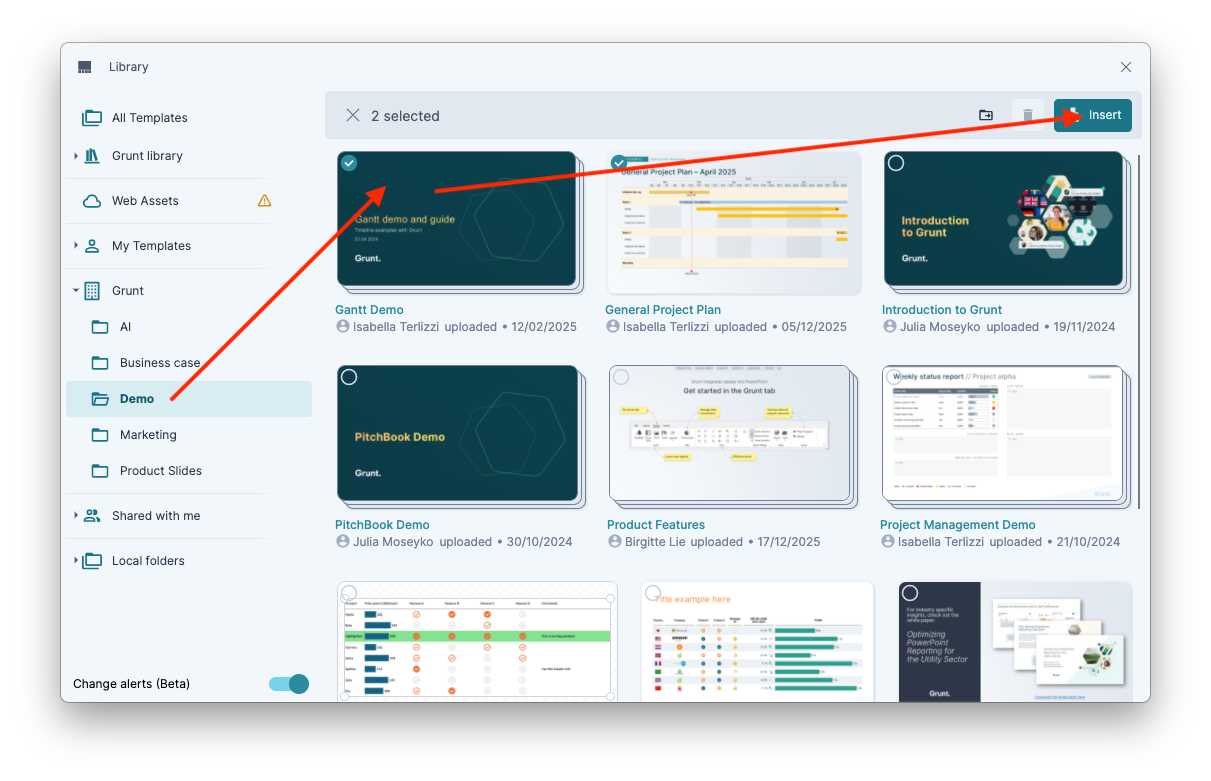1211x781 pixels.
Task: Click the Grunt library books icon
Action: 92,156
